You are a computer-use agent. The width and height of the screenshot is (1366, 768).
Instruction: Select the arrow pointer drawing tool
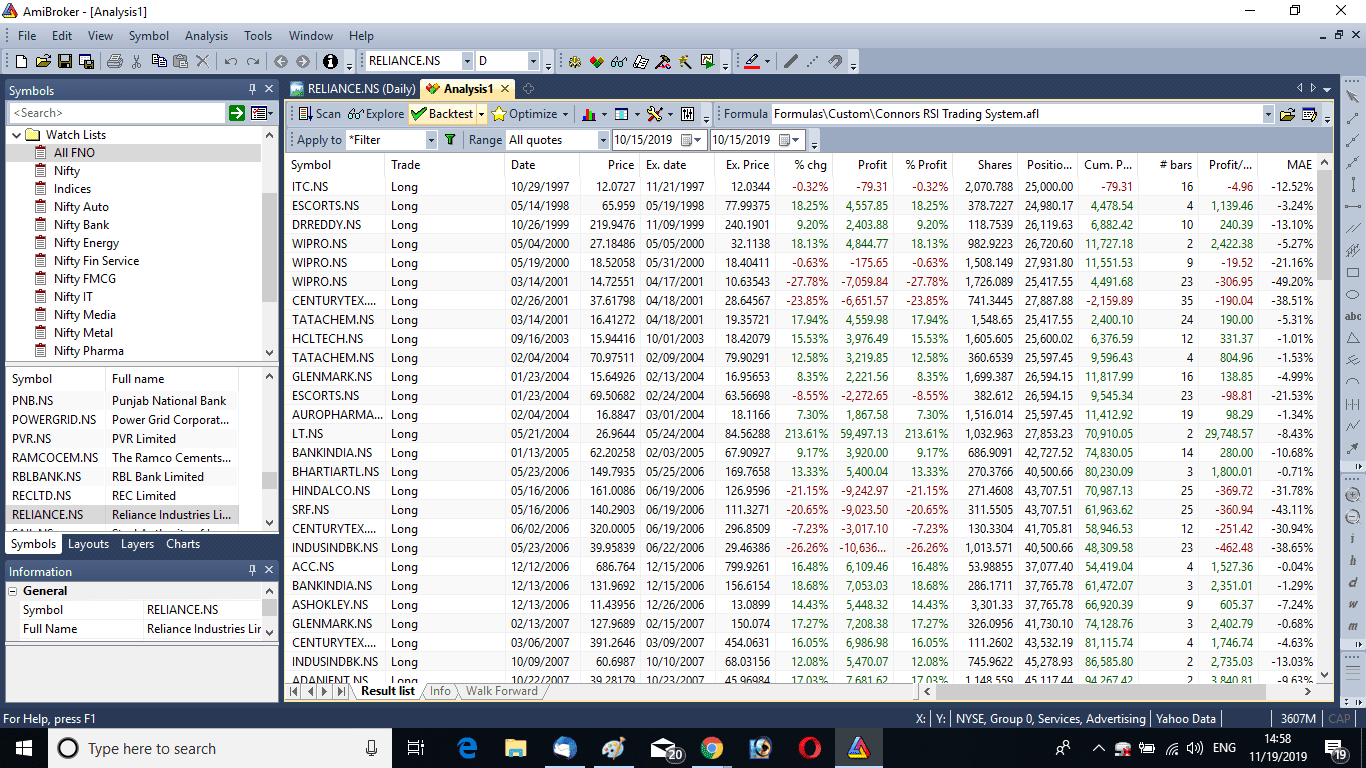(1353, 96)
